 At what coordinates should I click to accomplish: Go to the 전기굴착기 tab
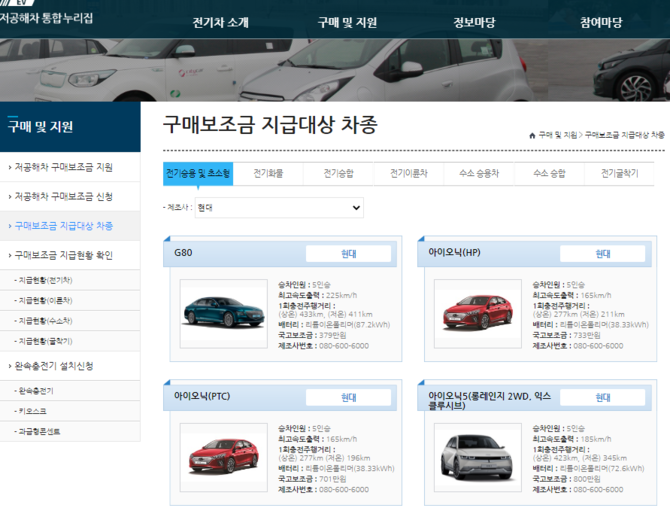619,174
